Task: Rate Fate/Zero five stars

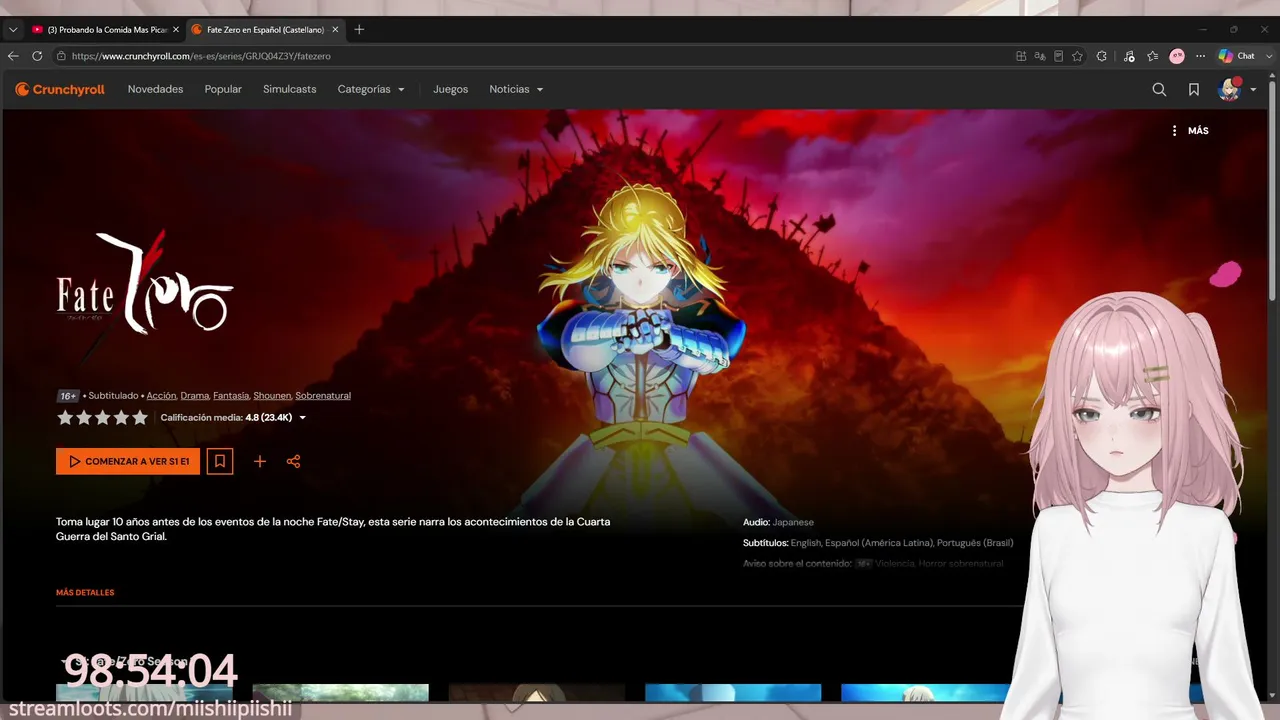Action: [140, 418]
